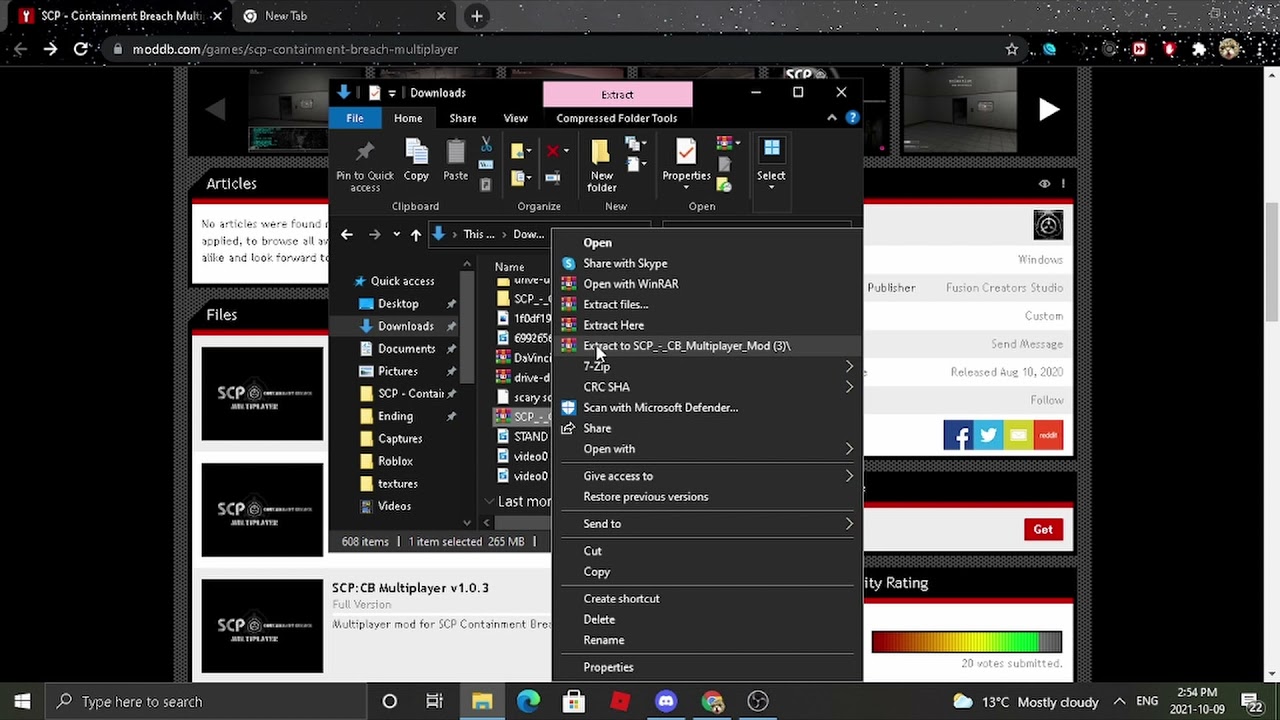Screen dimensions: 1280x720
Task: Expand the CRC SHA submenu
Action: (849, 387)
